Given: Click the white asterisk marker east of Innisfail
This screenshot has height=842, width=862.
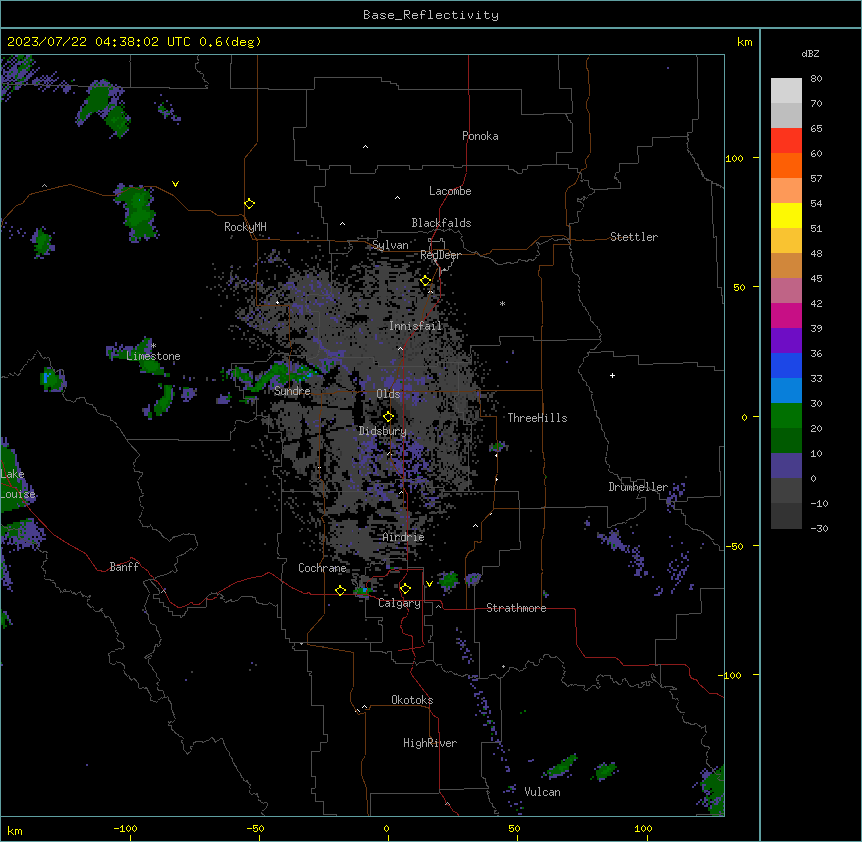Looking at the screenshot, I should [502, 303].
